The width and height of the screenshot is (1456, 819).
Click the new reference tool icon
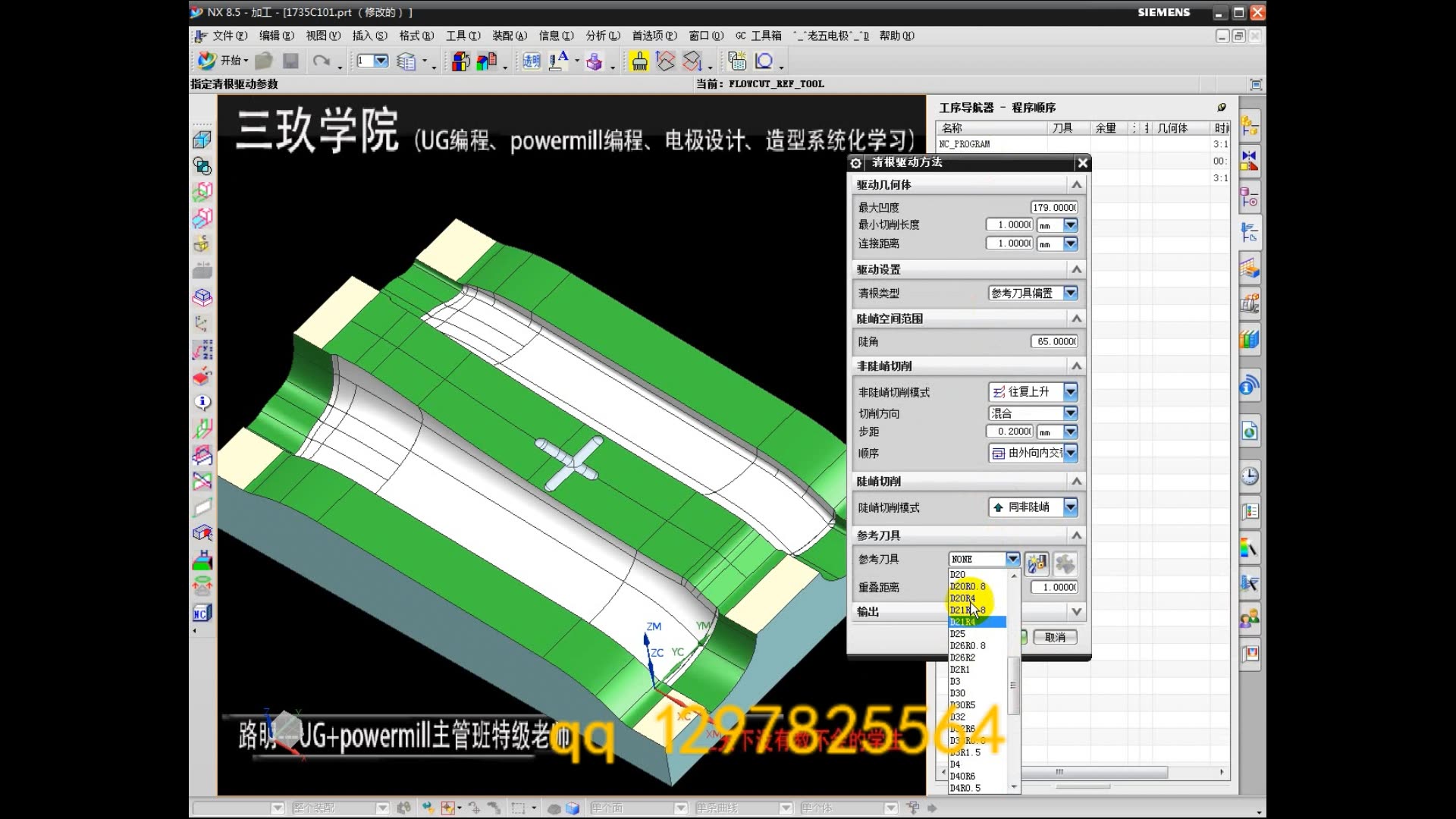coord(1036,563)
